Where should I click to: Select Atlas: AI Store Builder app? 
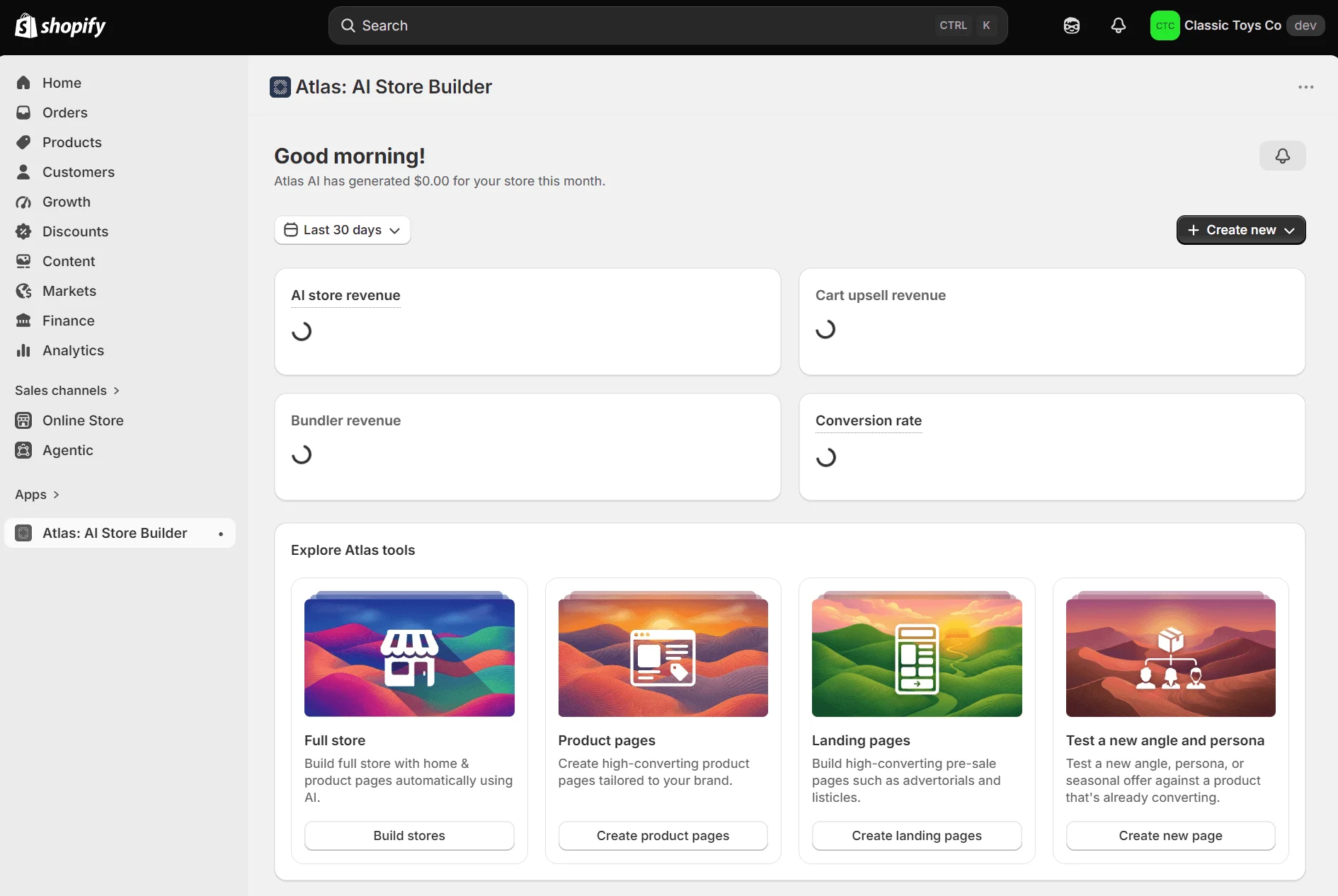(120, 533)
